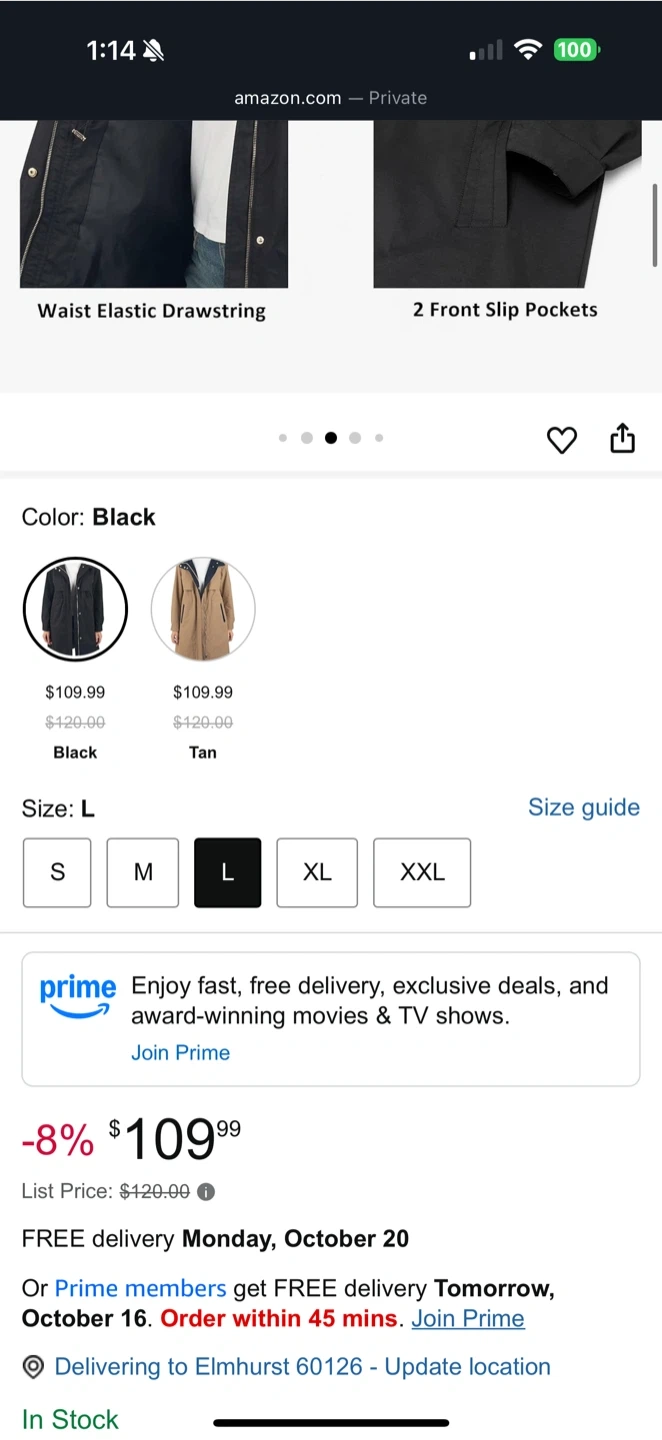Choose size XL
Viewport: 662px width, 1440px height.
coord(317,872)
